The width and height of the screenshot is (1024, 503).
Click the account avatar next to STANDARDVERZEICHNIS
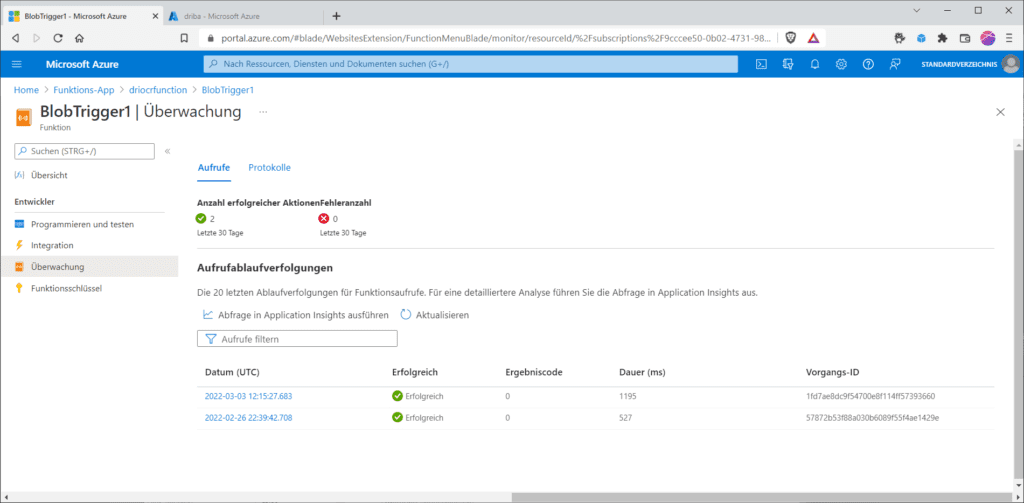coord(1010,64)
